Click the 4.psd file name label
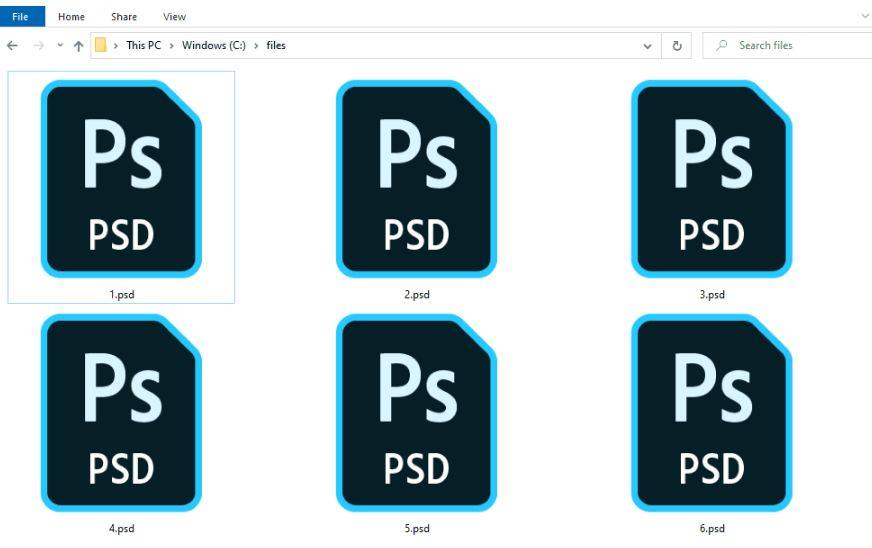The width and height of the screenshot is (872, 548). coord(122,529)
